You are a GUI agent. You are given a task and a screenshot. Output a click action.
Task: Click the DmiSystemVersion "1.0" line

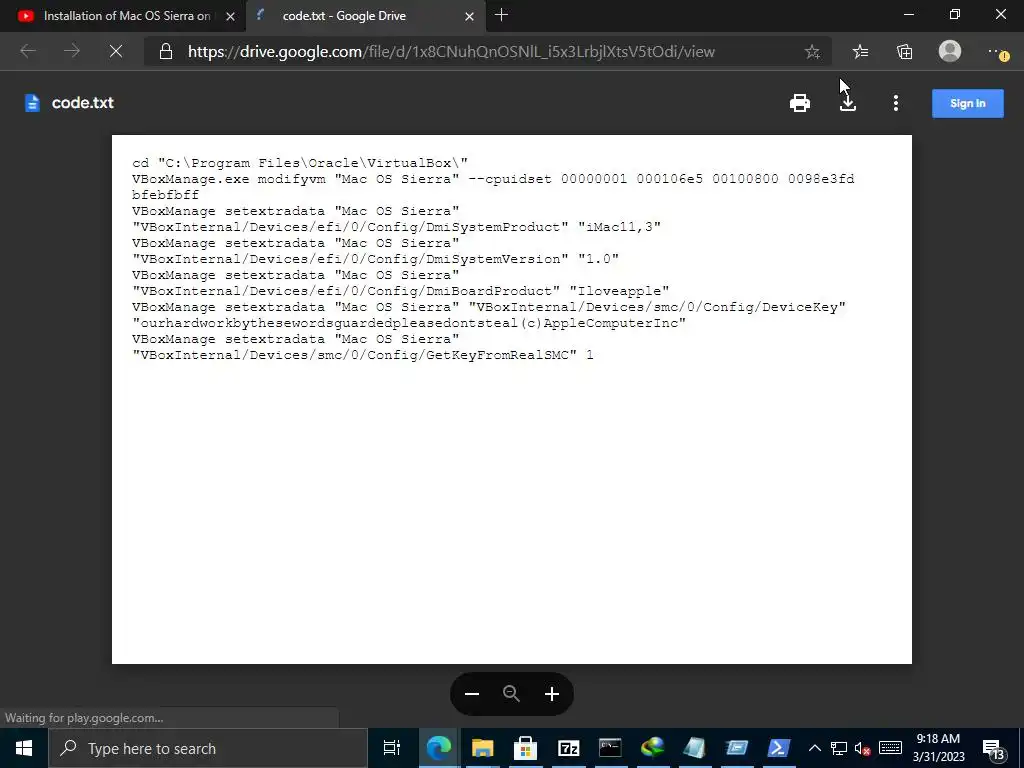376,259
